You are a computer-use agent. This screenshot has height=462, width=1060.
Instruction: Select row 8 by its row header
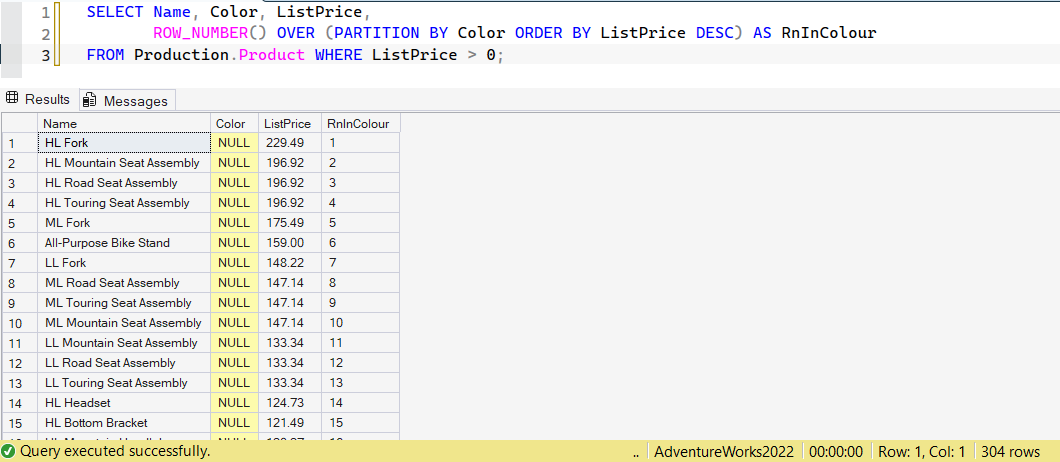pos(20,283)
